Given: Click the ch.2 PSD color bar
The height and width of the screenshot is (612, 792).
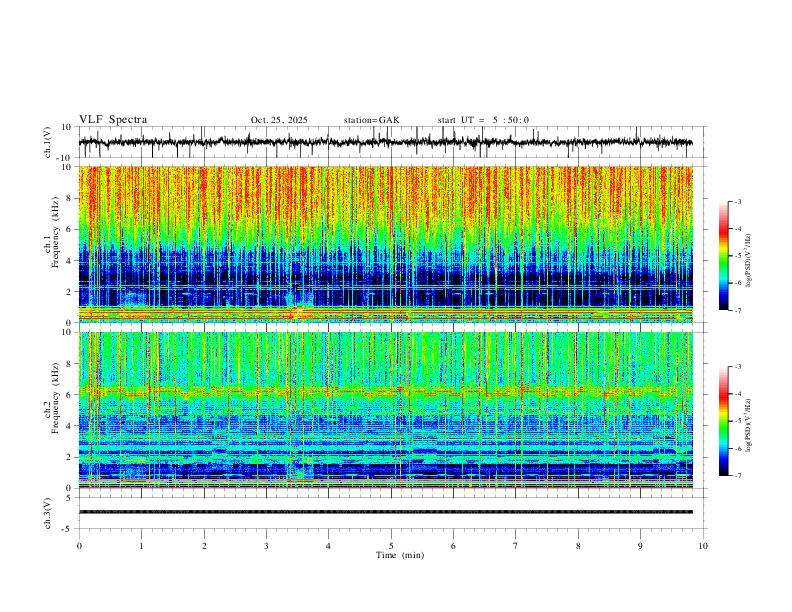Looking at the screenshot, I should click(724, 421).
